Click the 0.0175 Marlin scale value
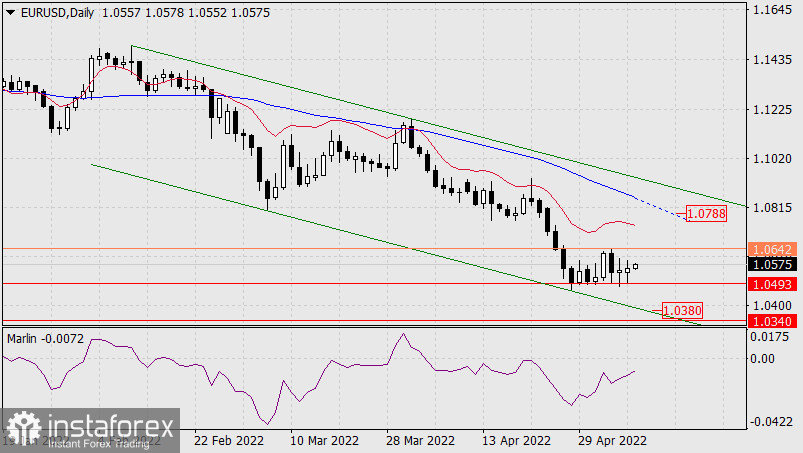 click(770, 337)
